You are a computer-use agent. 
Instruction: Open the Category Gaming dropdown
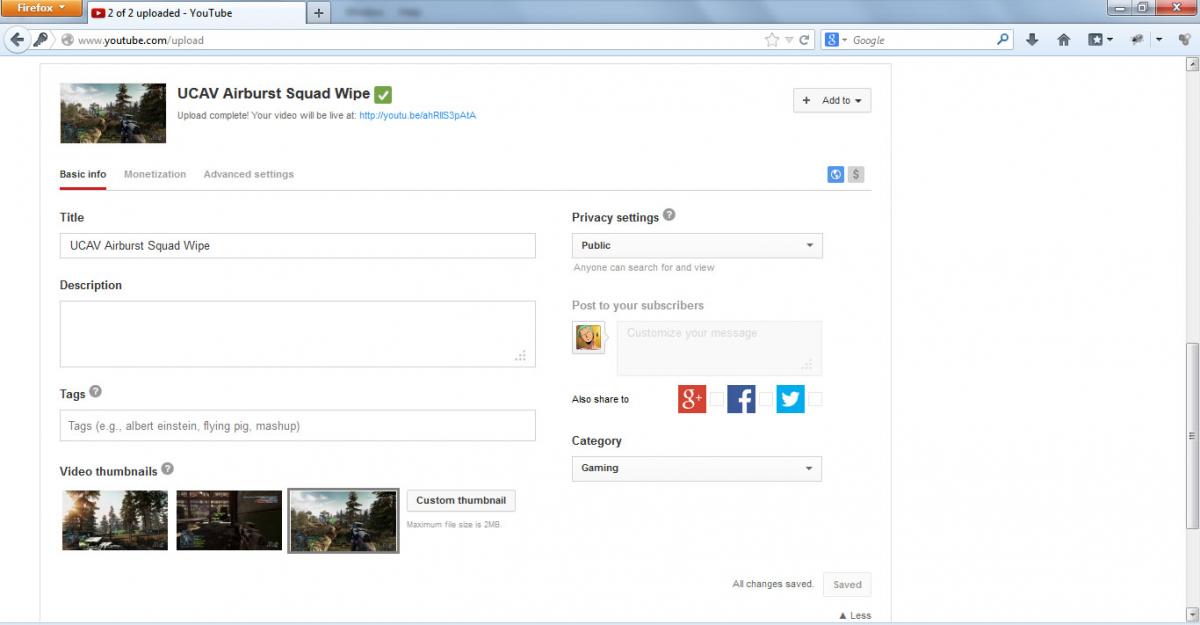[697, 468]
